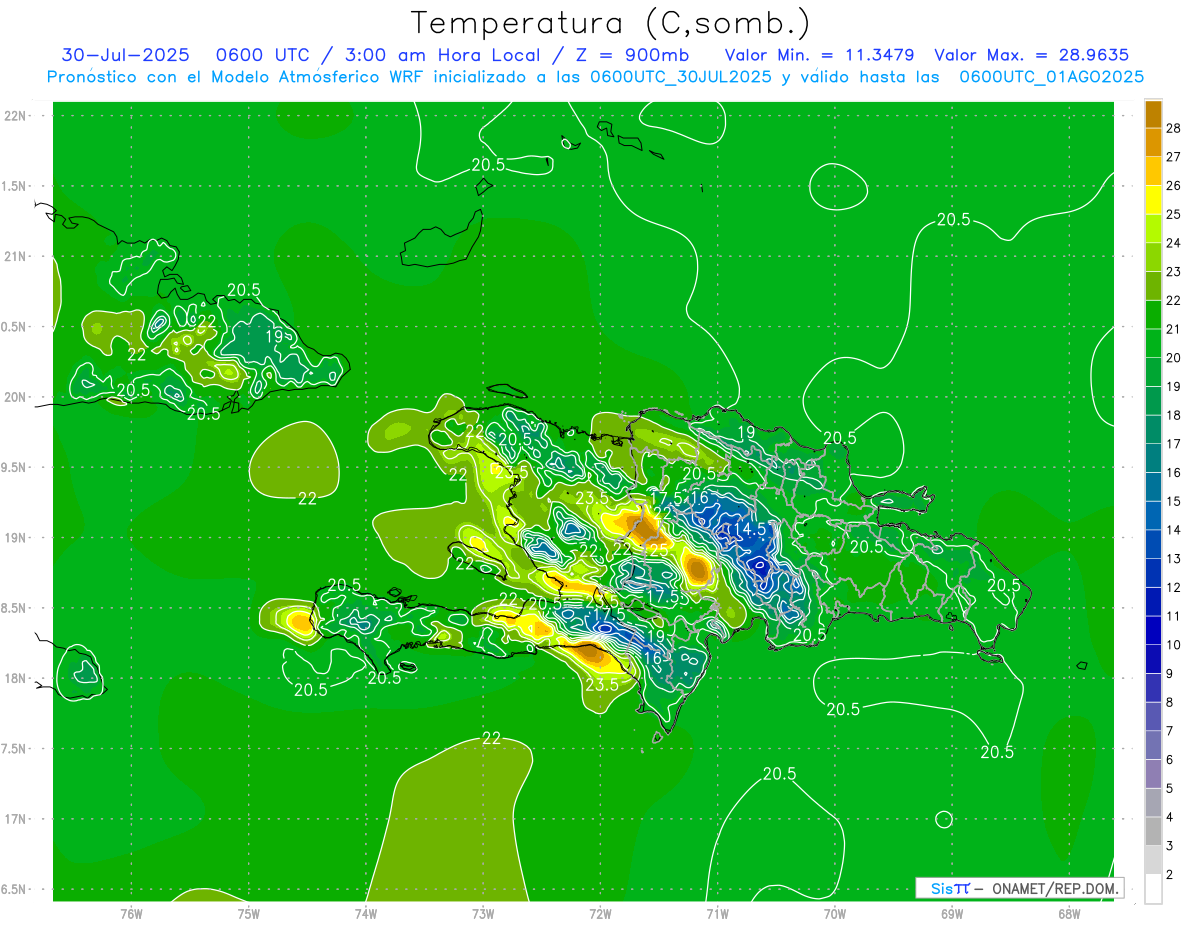
Task: Select the validity stamp "0600UTC_01AGO2025"
Action: click(x=1051, y=77)
